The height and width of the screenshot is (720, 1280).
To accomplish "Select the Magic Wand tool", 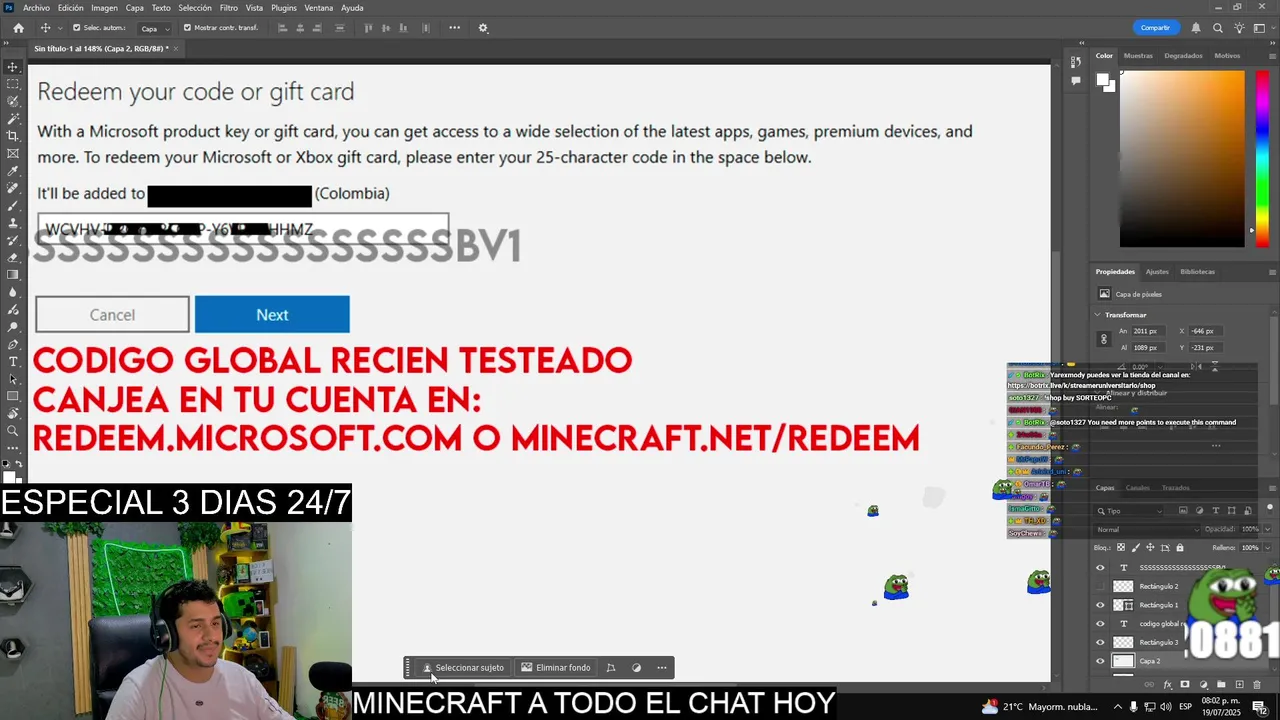I will pos(13,118).
